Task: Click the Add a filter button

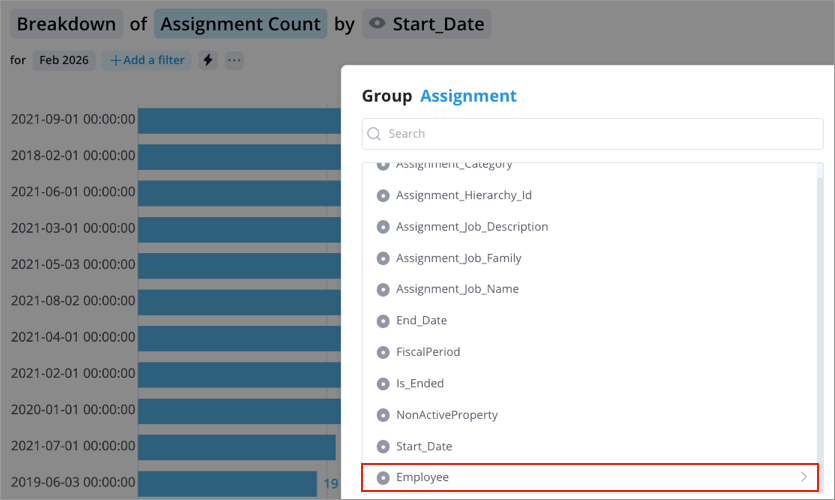Action: pyautogui.click(x=147, y=61)
